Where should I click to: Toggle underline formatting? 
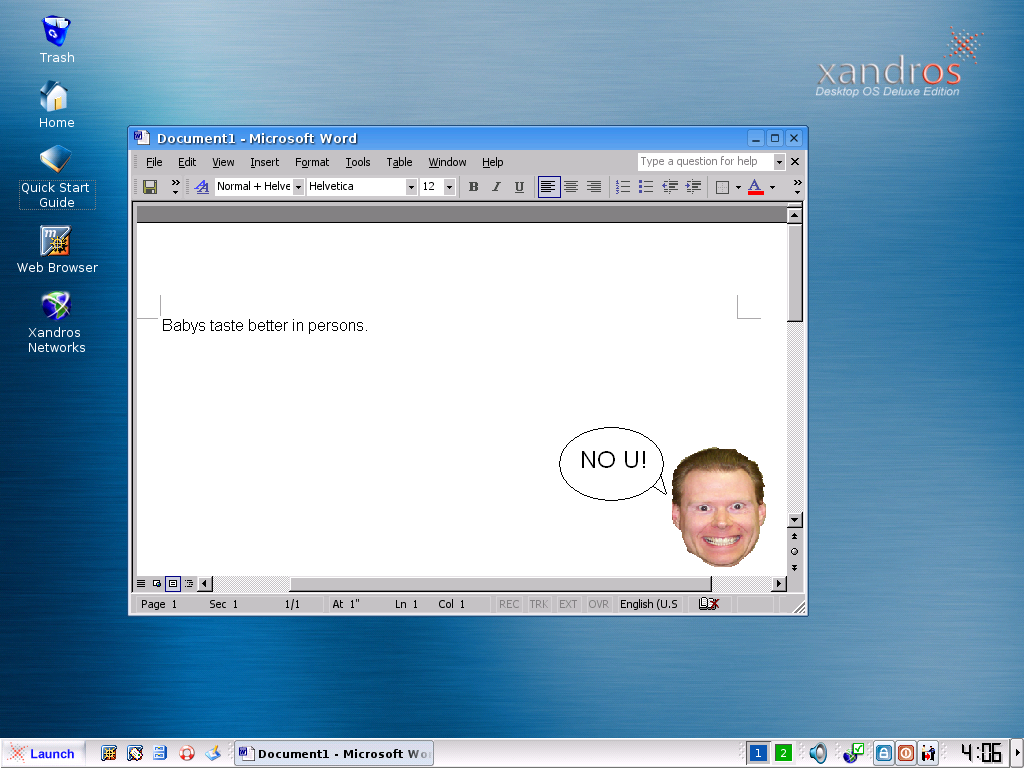click(519, 187)
